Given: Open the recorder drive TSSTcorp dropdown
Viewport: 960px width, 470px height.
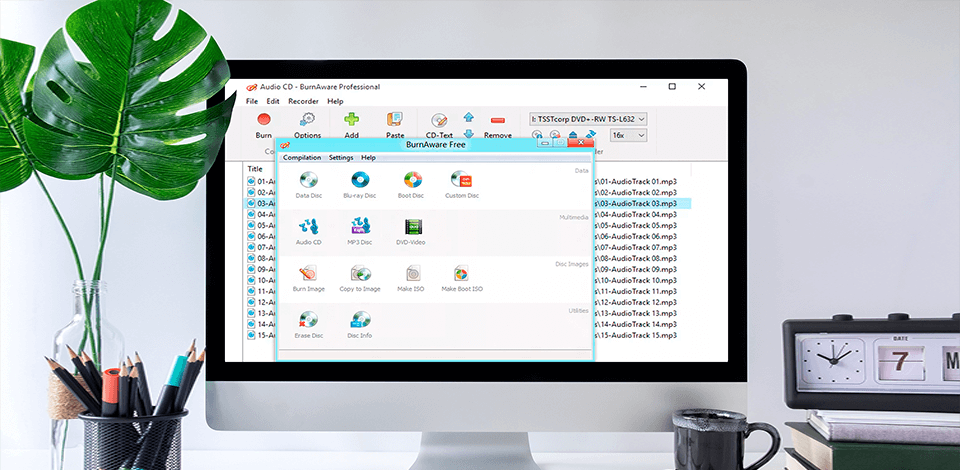Looking at the screenshot, I should pos(588,119).
